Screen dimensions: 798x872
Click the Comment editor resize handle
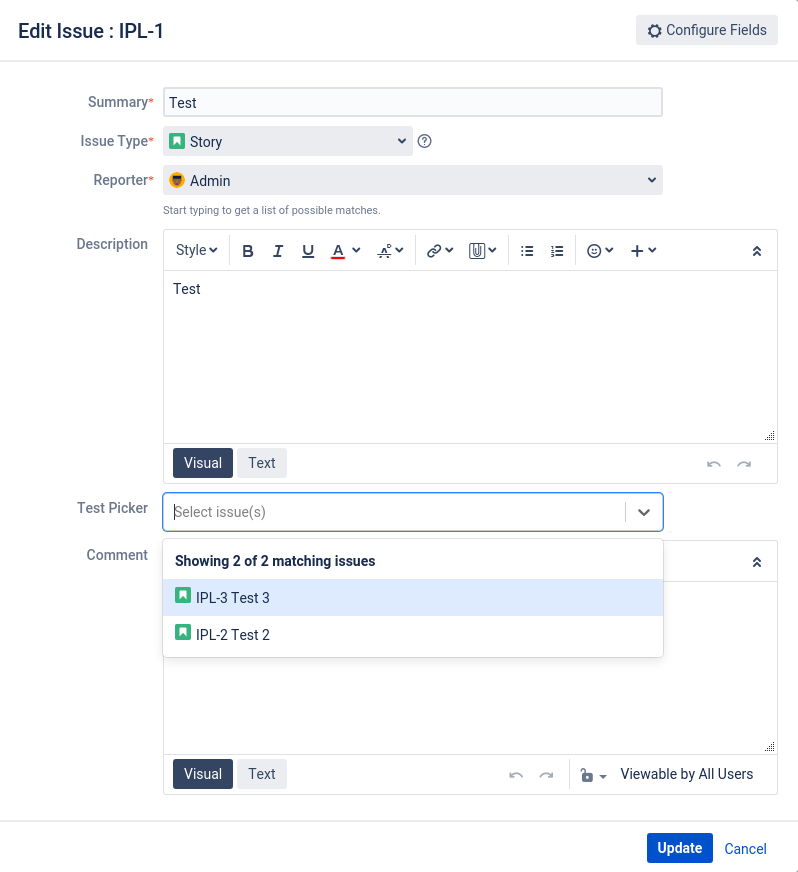(770, 747)
